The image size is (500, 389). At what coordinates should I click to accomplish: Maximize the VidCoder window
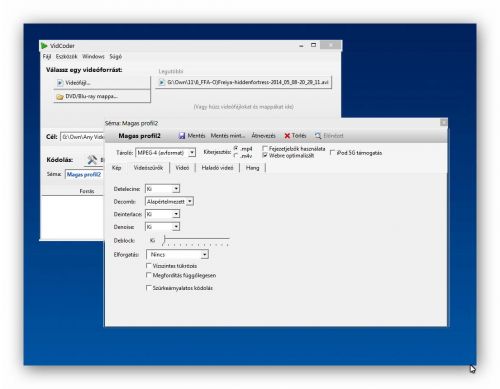pos(313,45)
